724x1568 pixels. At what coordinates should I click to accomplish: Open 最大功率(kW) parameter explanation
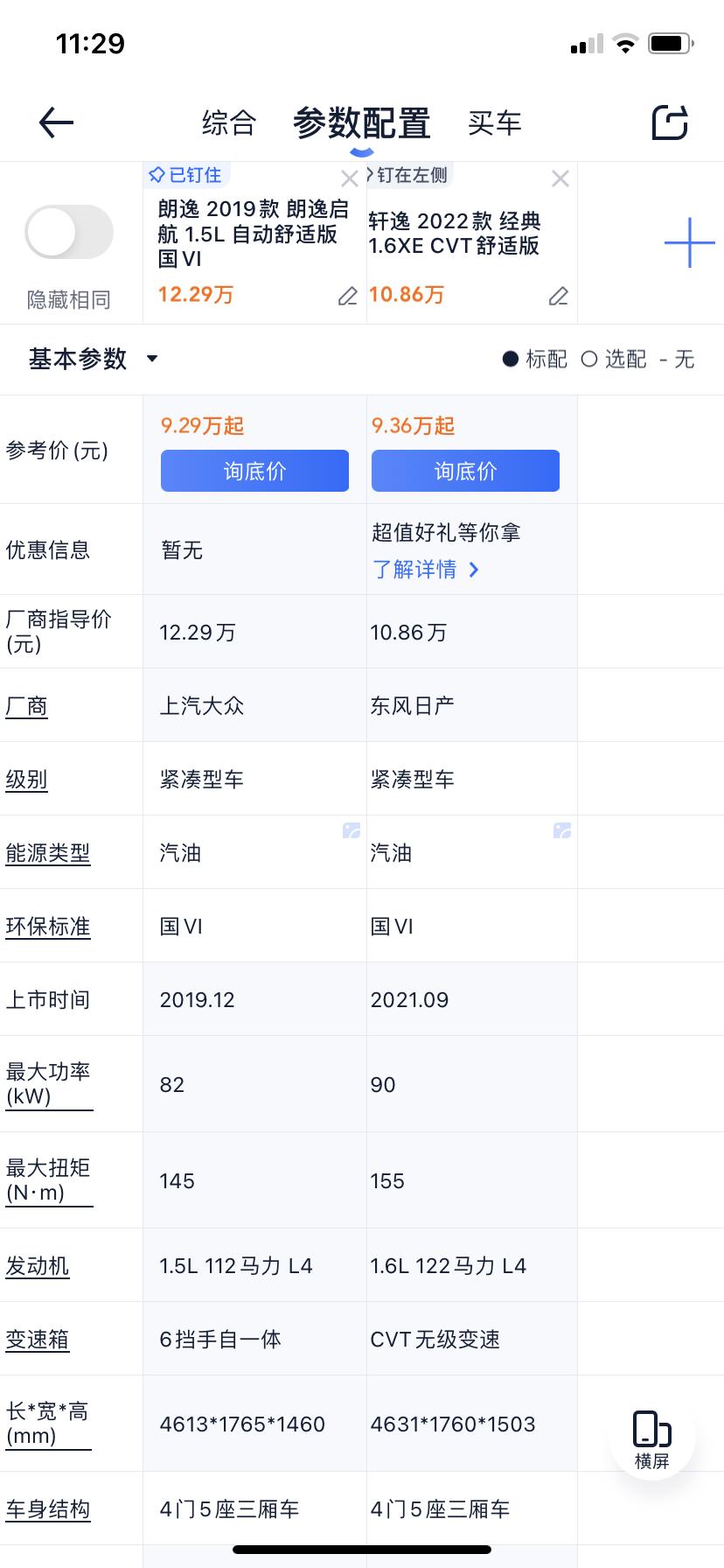[49, 1084]
